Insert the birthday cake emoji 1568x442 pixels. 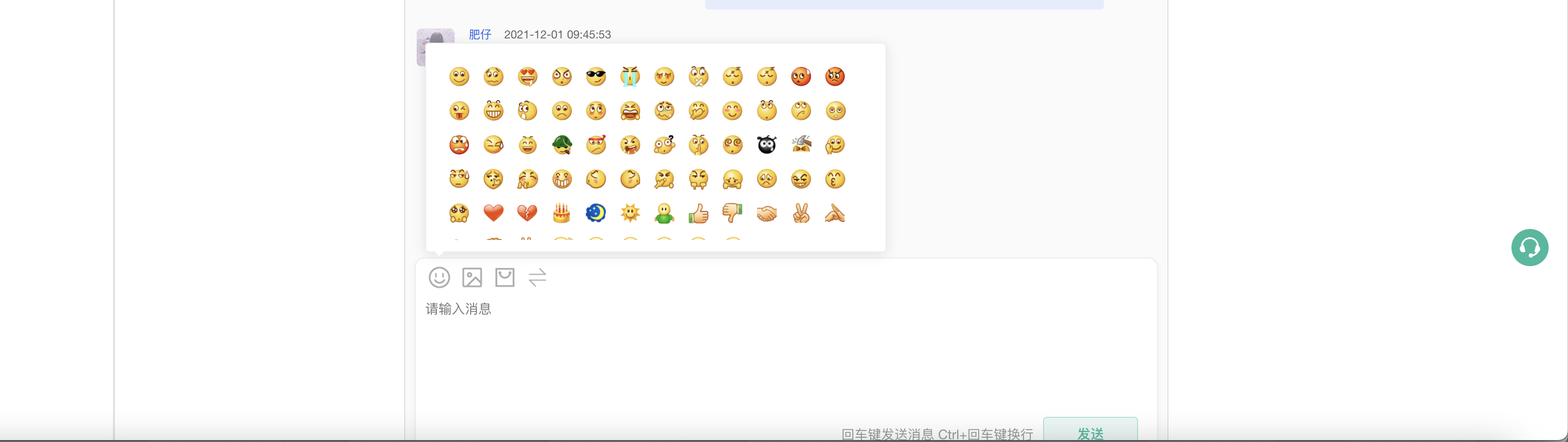562,213
